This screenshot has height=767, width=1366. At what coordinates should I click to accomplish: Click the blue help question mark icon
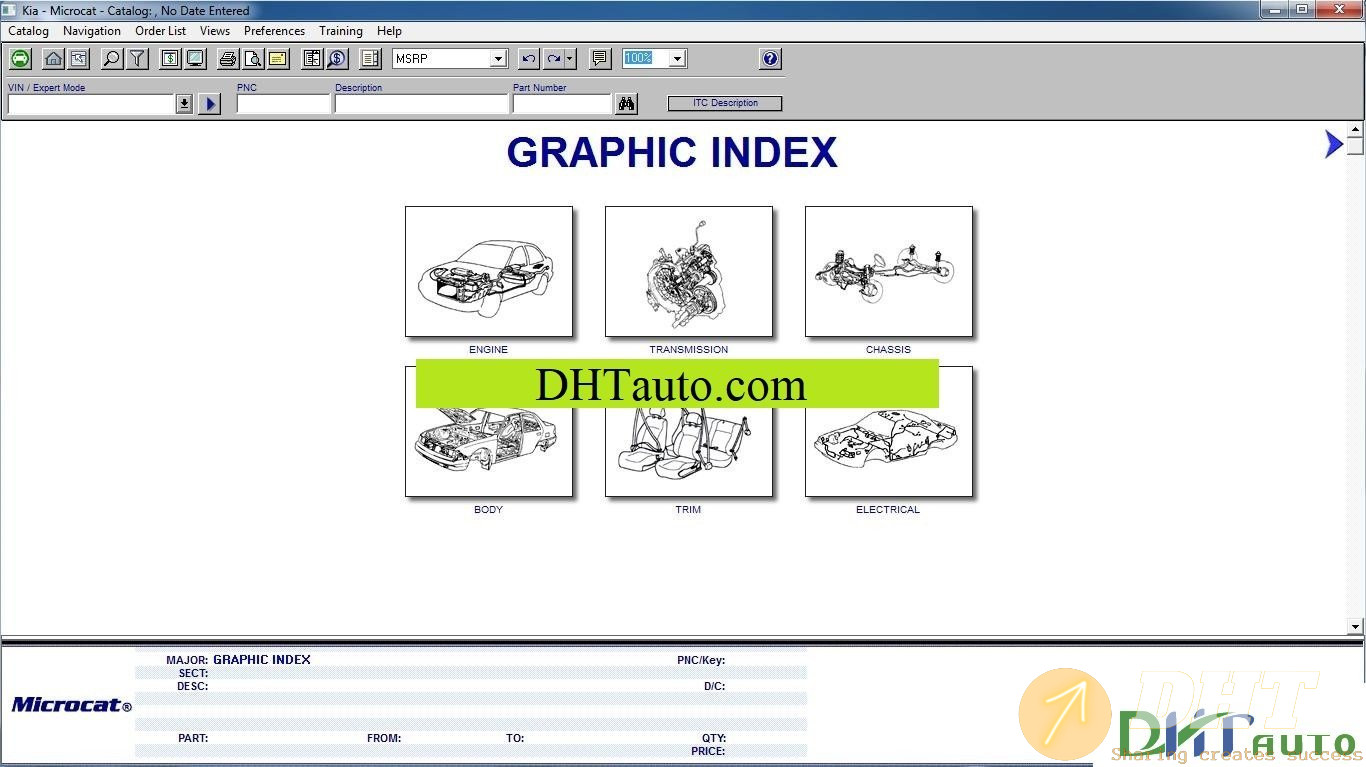[770, 59]
